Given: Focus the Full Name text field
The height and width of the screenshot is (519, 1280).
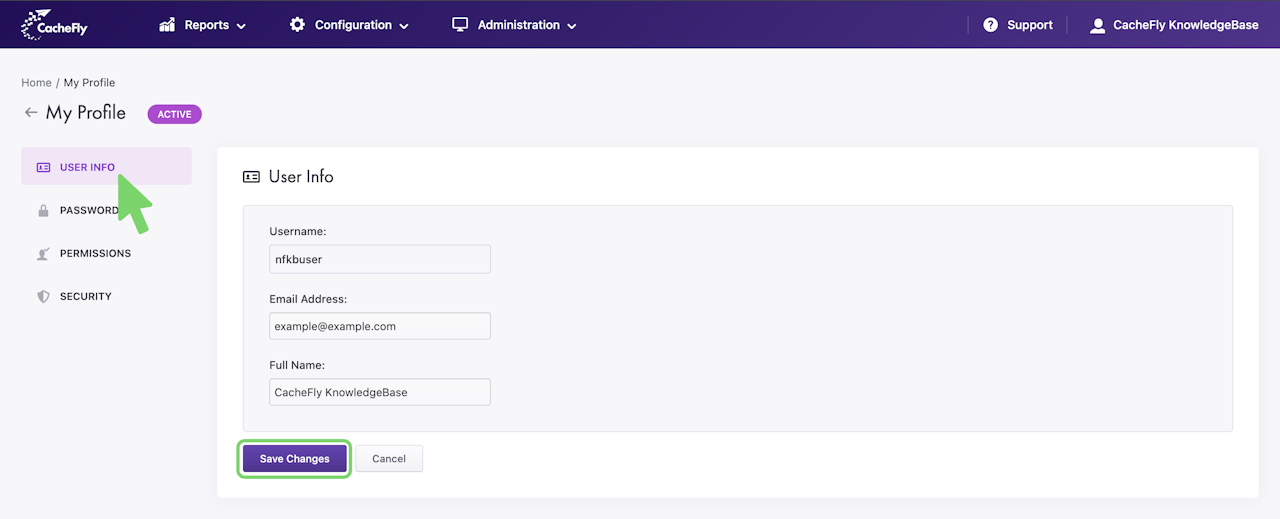Looking at the screenshot, I should tap(380, 392).
